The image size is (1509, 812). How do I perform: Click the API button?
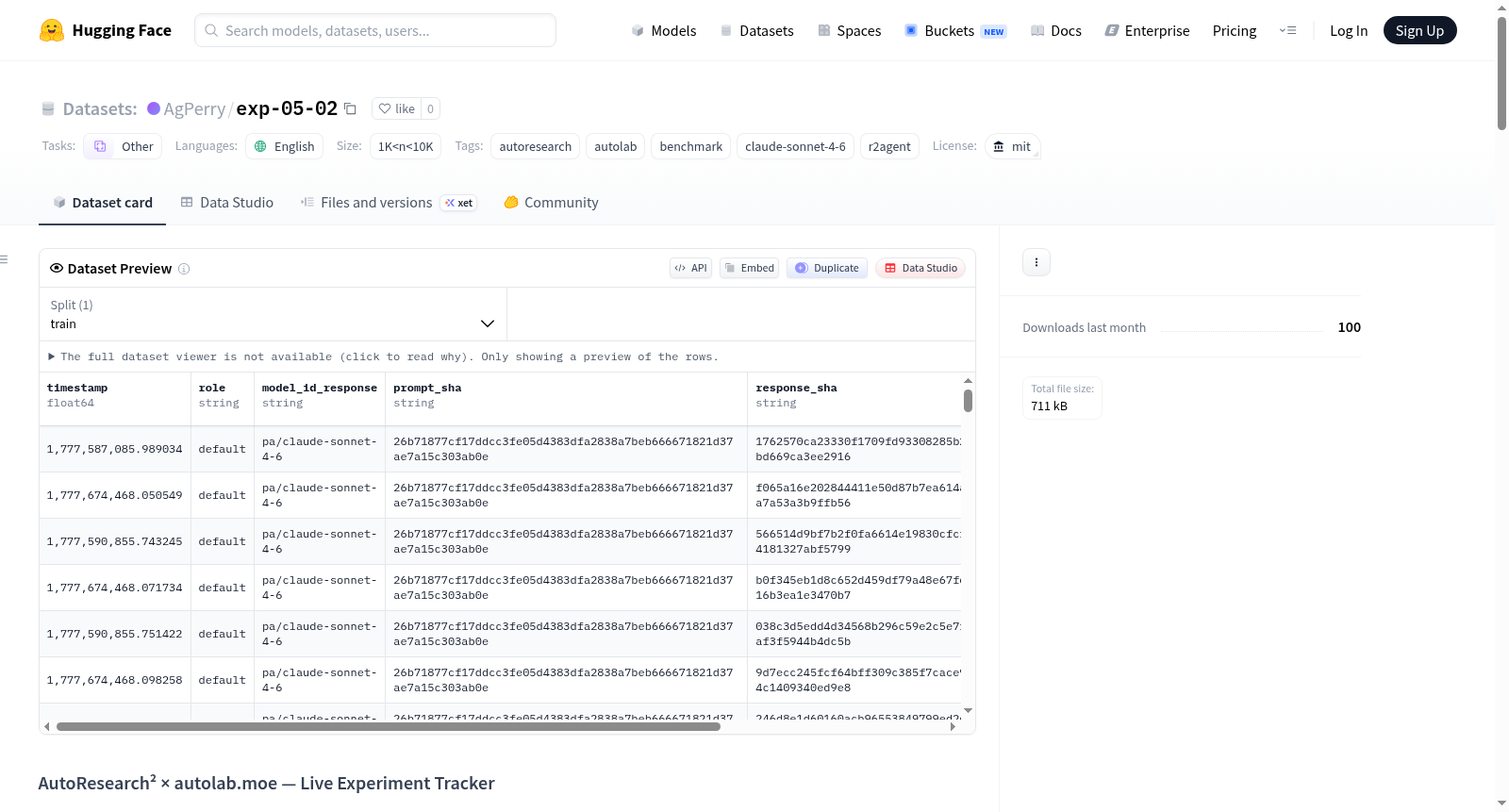[690, 268]
